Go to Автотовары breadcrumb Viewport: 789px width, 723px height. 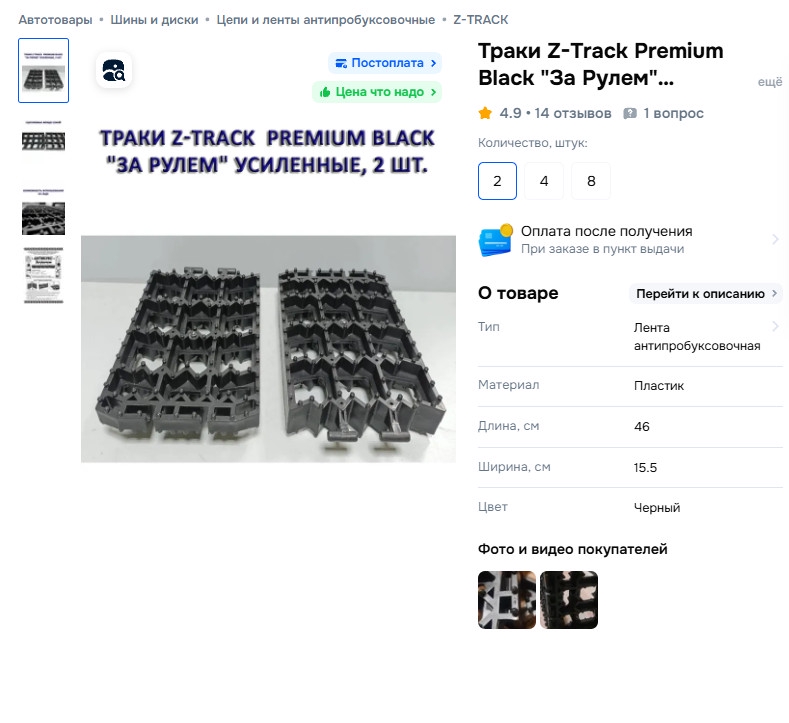pyautogui.click(x=55, y=20)
